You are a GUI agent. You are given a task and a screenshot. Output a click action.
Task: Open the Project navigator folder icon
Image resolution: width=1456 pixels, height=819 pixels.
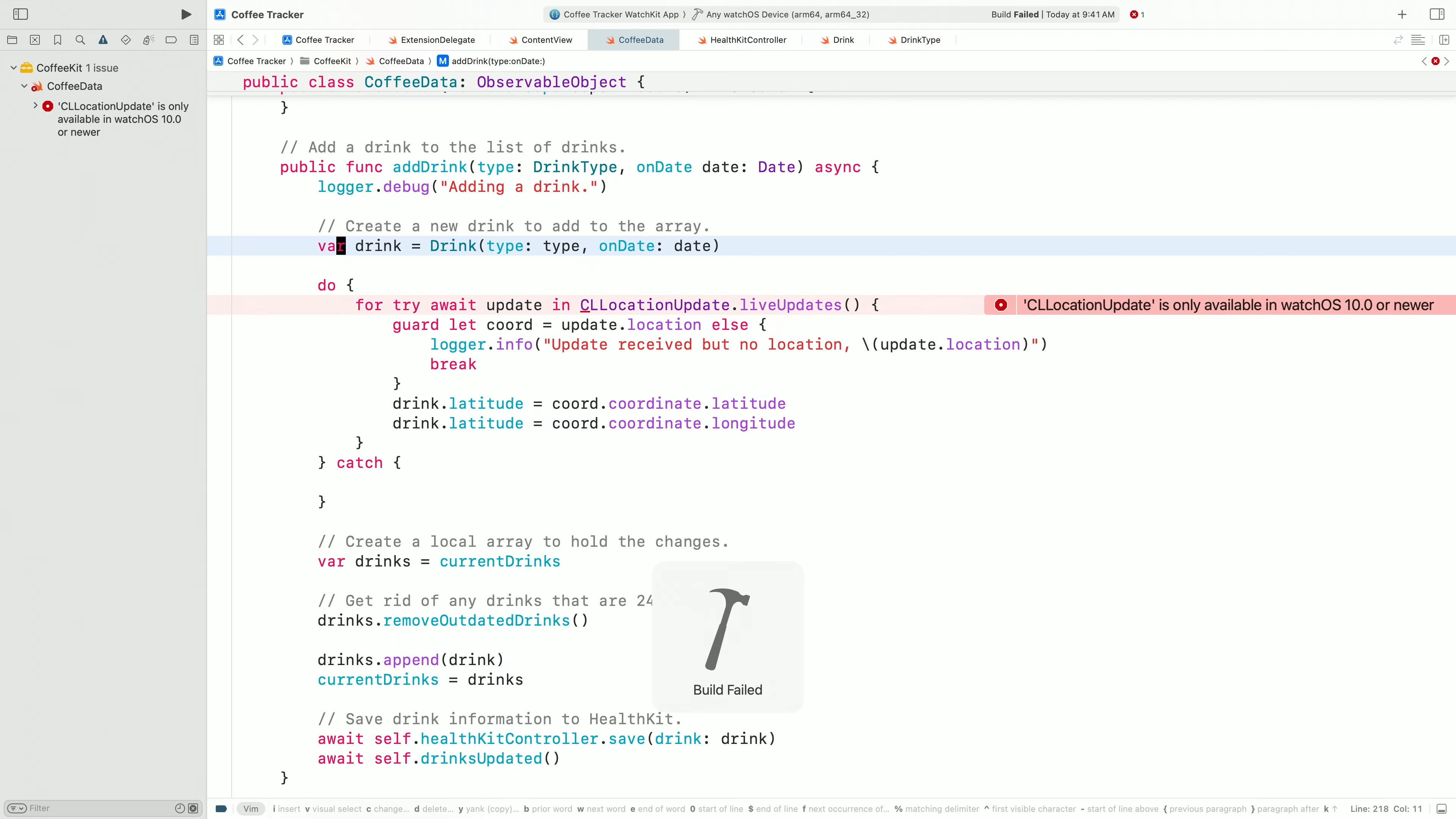12,40
